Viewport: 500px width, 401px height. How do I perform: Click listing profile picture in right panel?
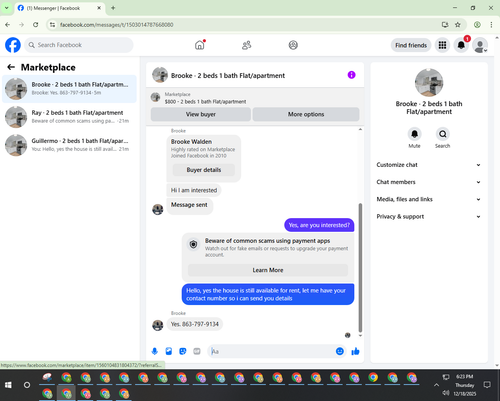[429, 83]
